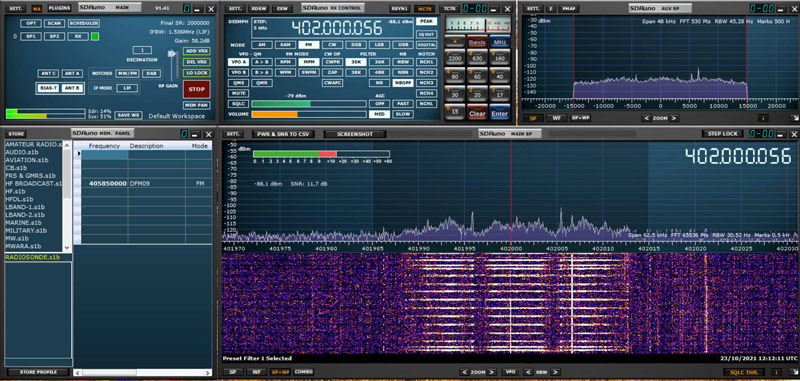Click TCTR in RX Control header
This screenshot has width=800, height=381.
pos(448,9)
